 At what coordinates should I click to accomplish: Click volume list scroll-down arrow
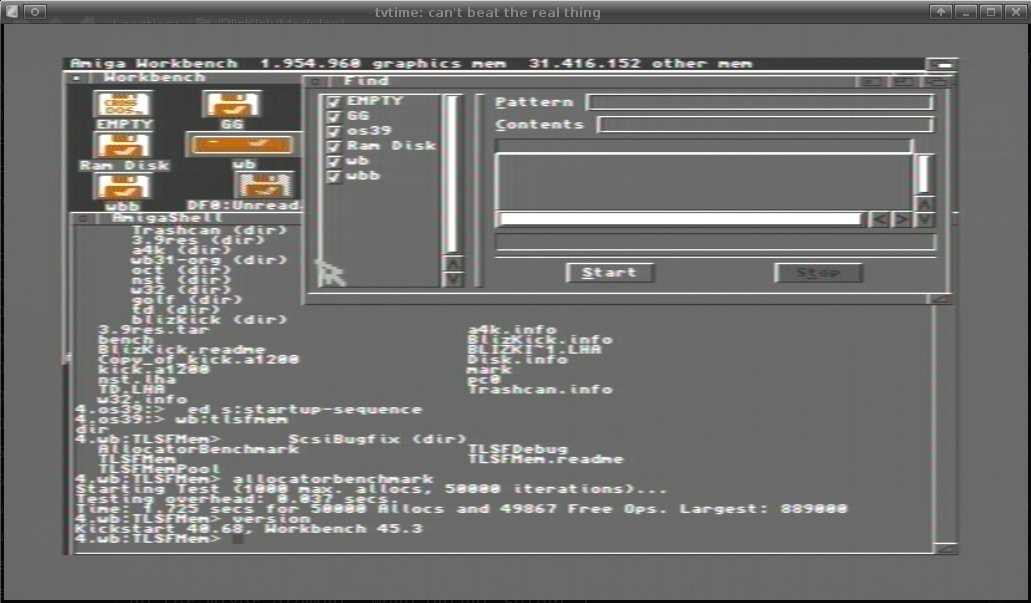pos(452,279)
